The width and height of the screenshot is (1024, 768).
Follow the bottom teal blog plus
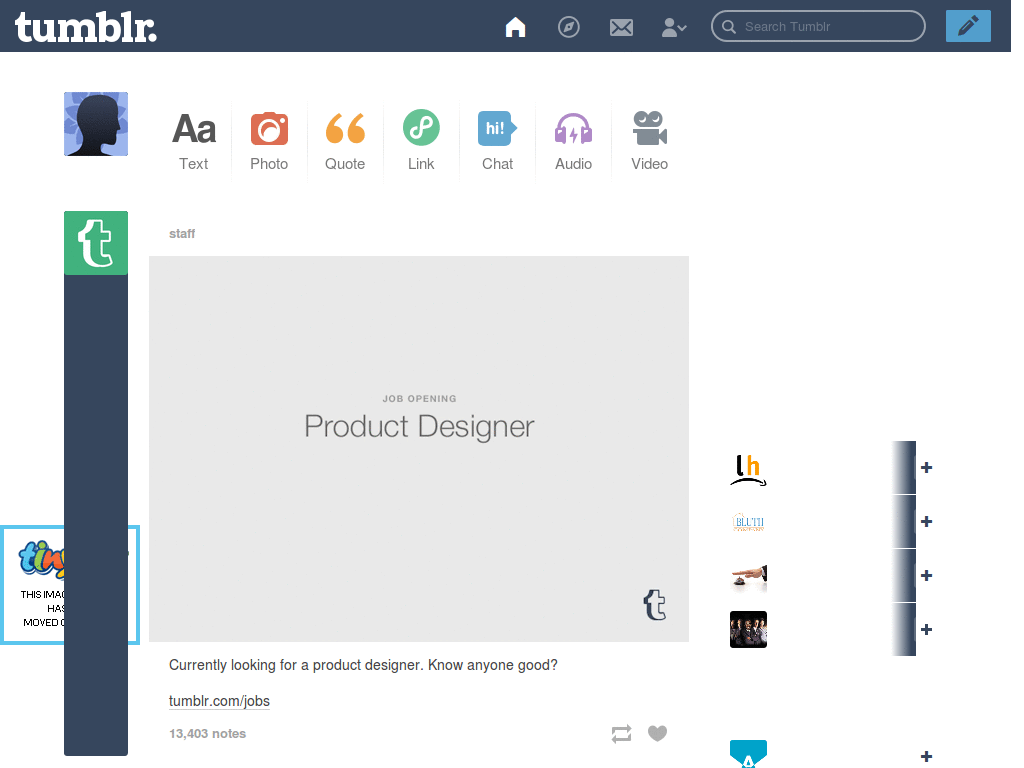click(926, 756)
